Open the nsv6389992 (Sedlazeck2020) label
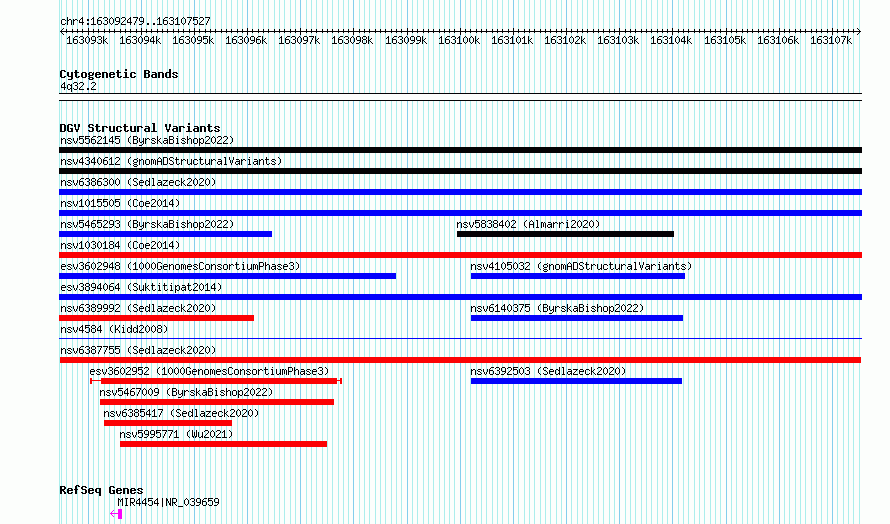 [138, 308]
